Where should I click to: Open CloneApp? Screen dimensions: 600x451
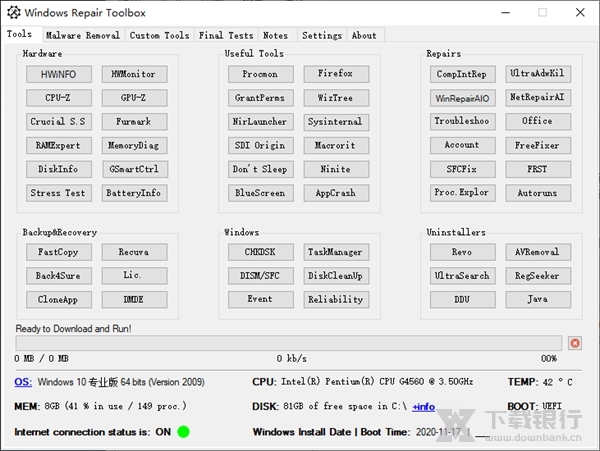point(59,300)
